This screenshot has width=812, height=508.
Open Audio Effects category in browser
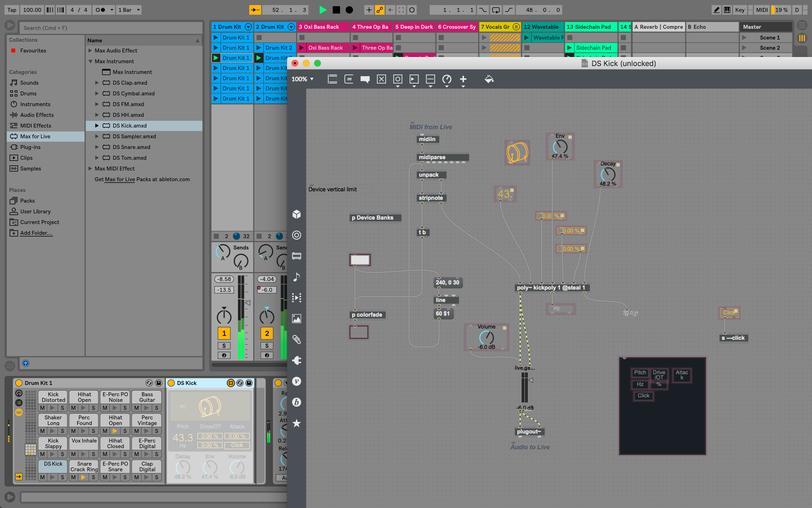37,115
